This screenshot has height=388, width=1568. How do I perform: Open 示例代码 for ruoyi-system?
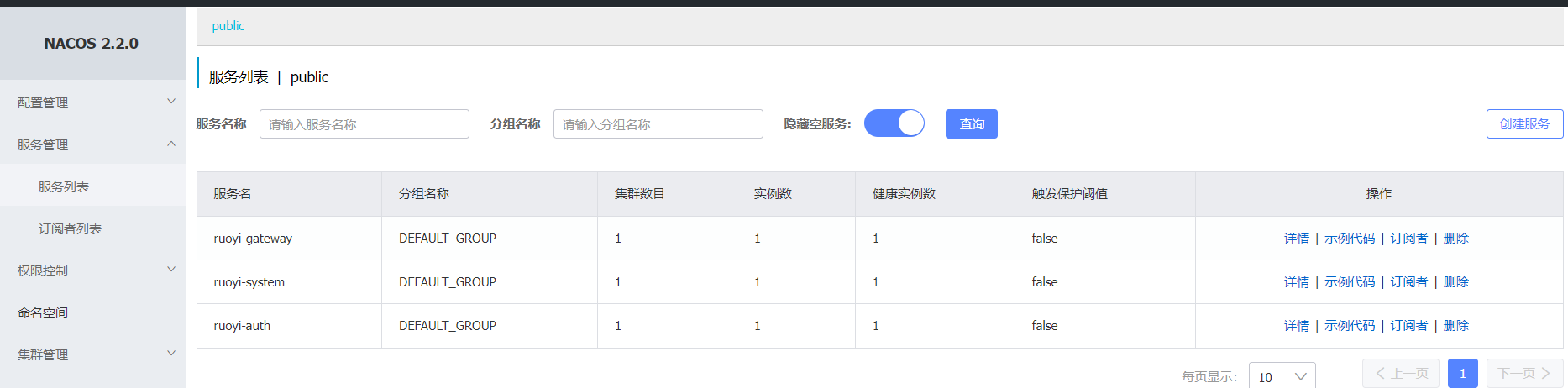[1350, 282]
